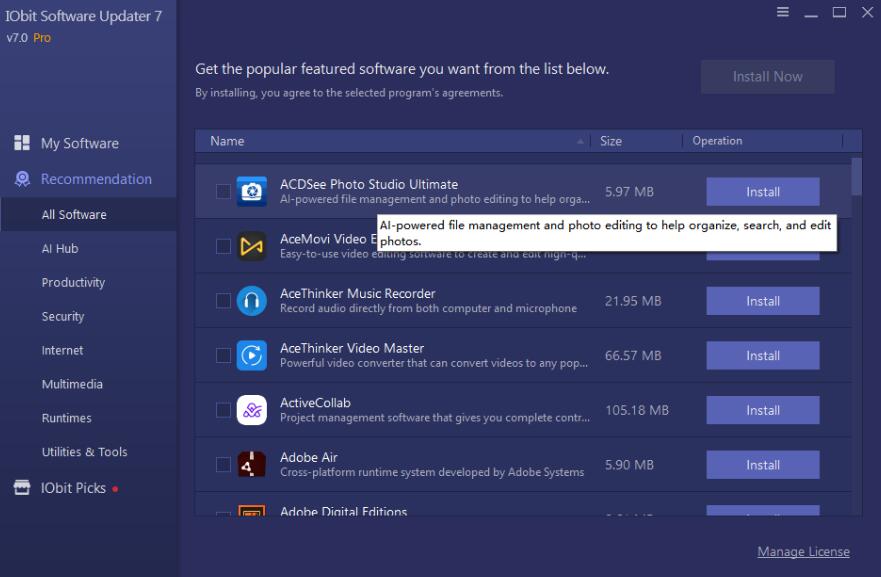This screenshot has width=881, height=577.
Task: Open the Utilities & Tools category
Action: point(84,452)
